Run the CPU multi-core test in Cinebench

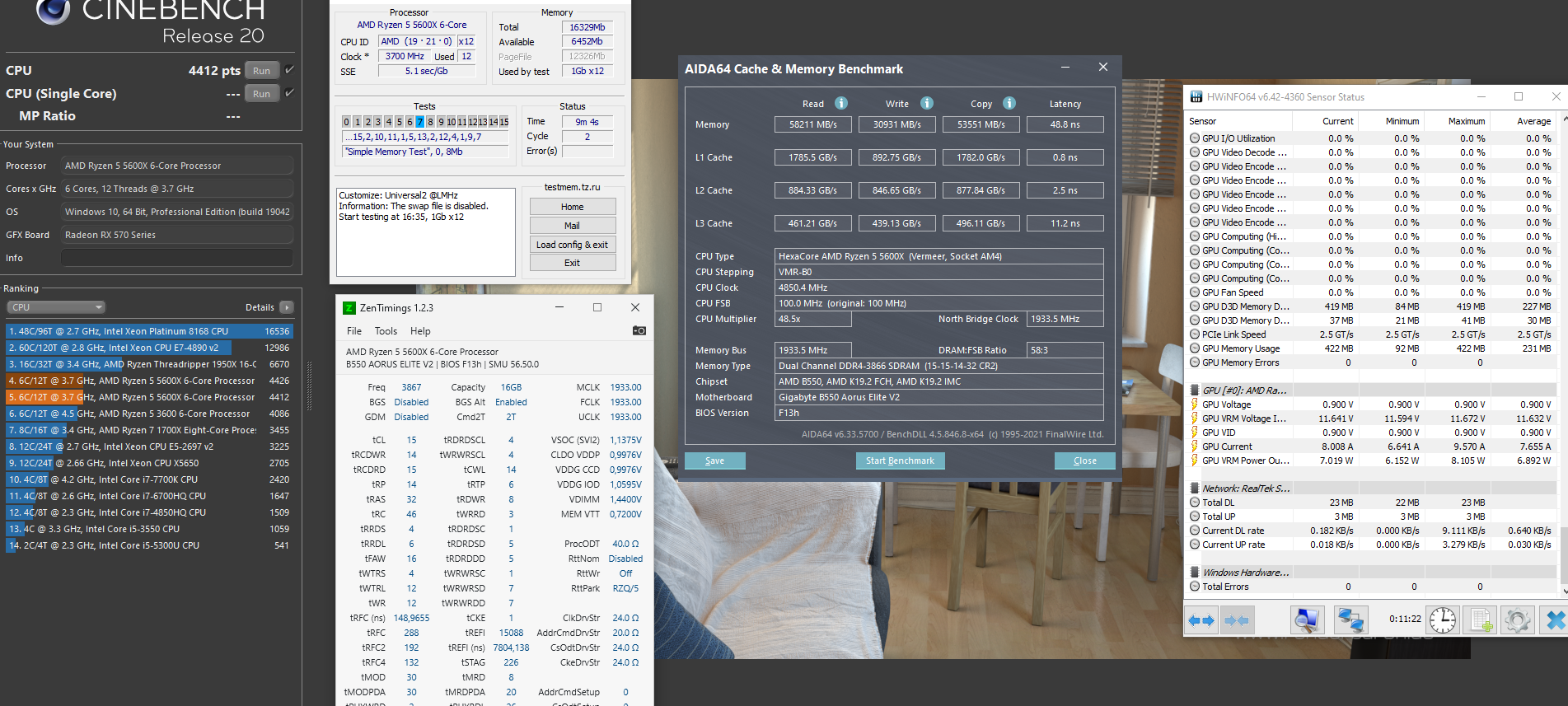pyautogui.click(x=261, y=71)
